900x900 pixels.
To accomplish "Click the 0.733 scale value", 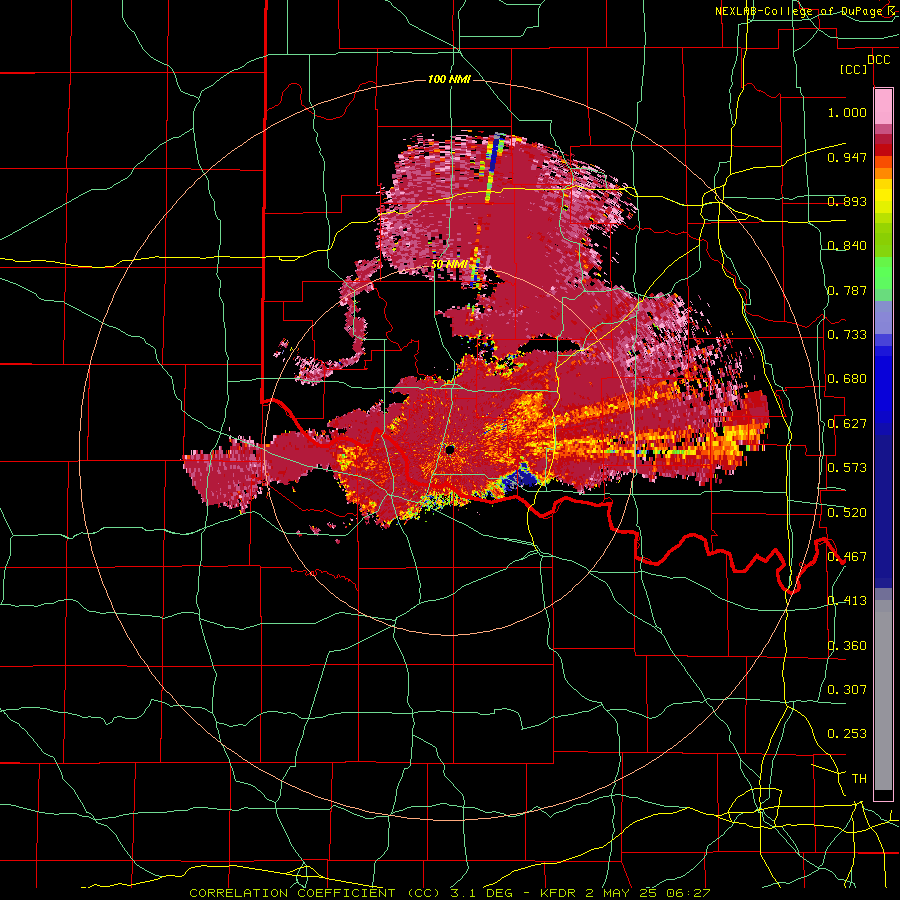I will [x=847, y=335].
